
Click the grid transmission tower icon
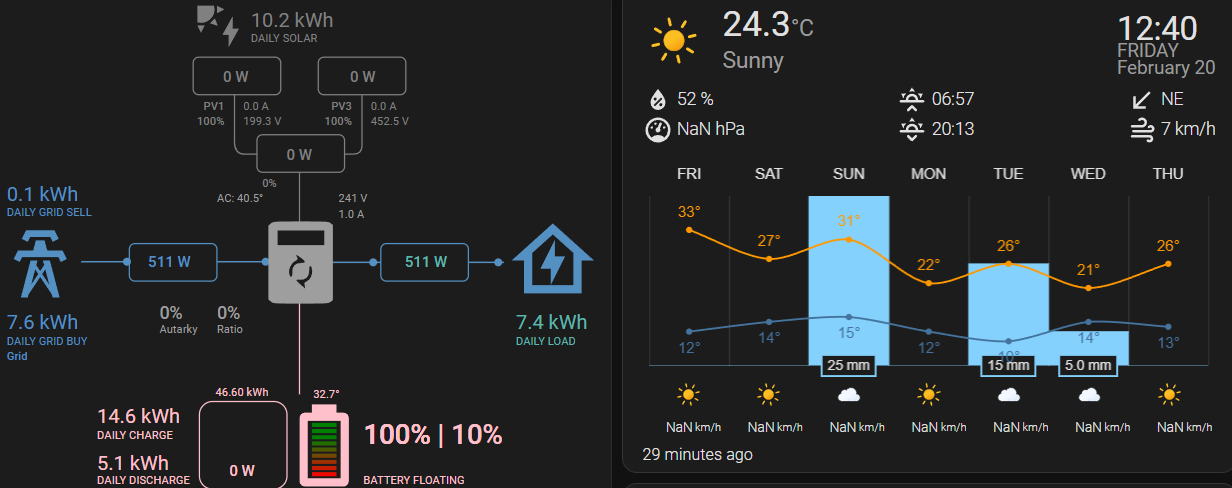click(41, 262)
